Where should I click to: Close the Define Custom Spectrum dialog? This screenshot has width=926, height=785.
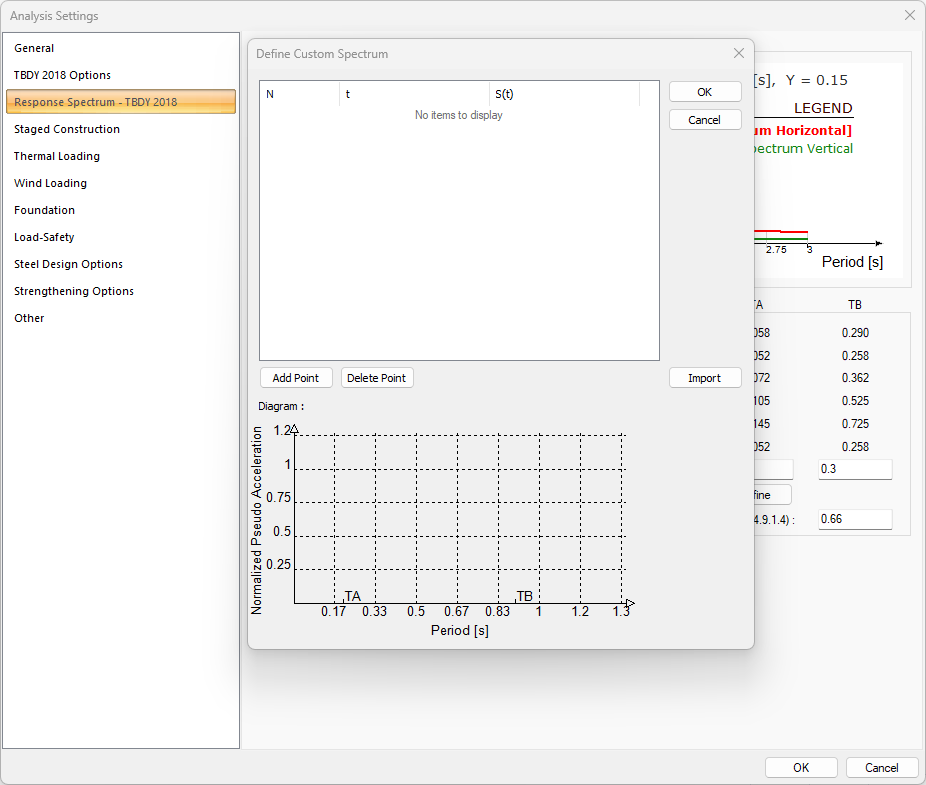pos(739,54)
